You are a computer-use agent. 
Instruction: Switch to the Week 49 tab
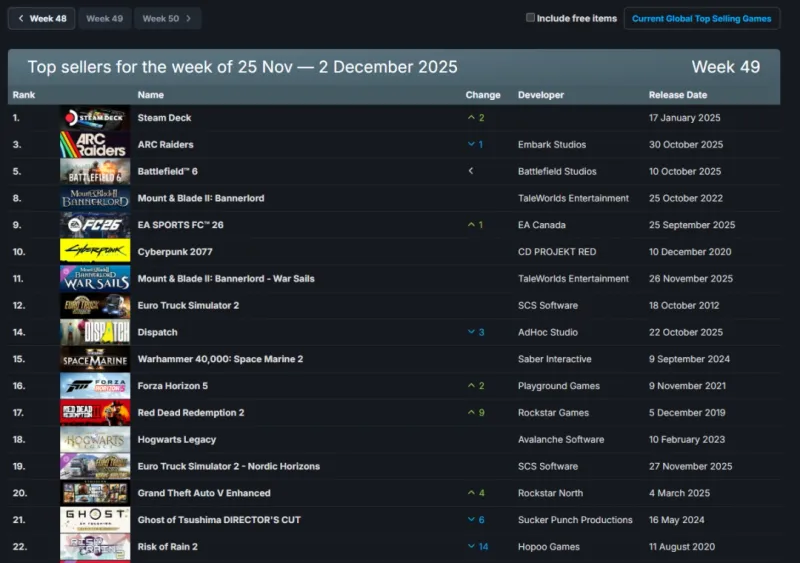[105, 18]
